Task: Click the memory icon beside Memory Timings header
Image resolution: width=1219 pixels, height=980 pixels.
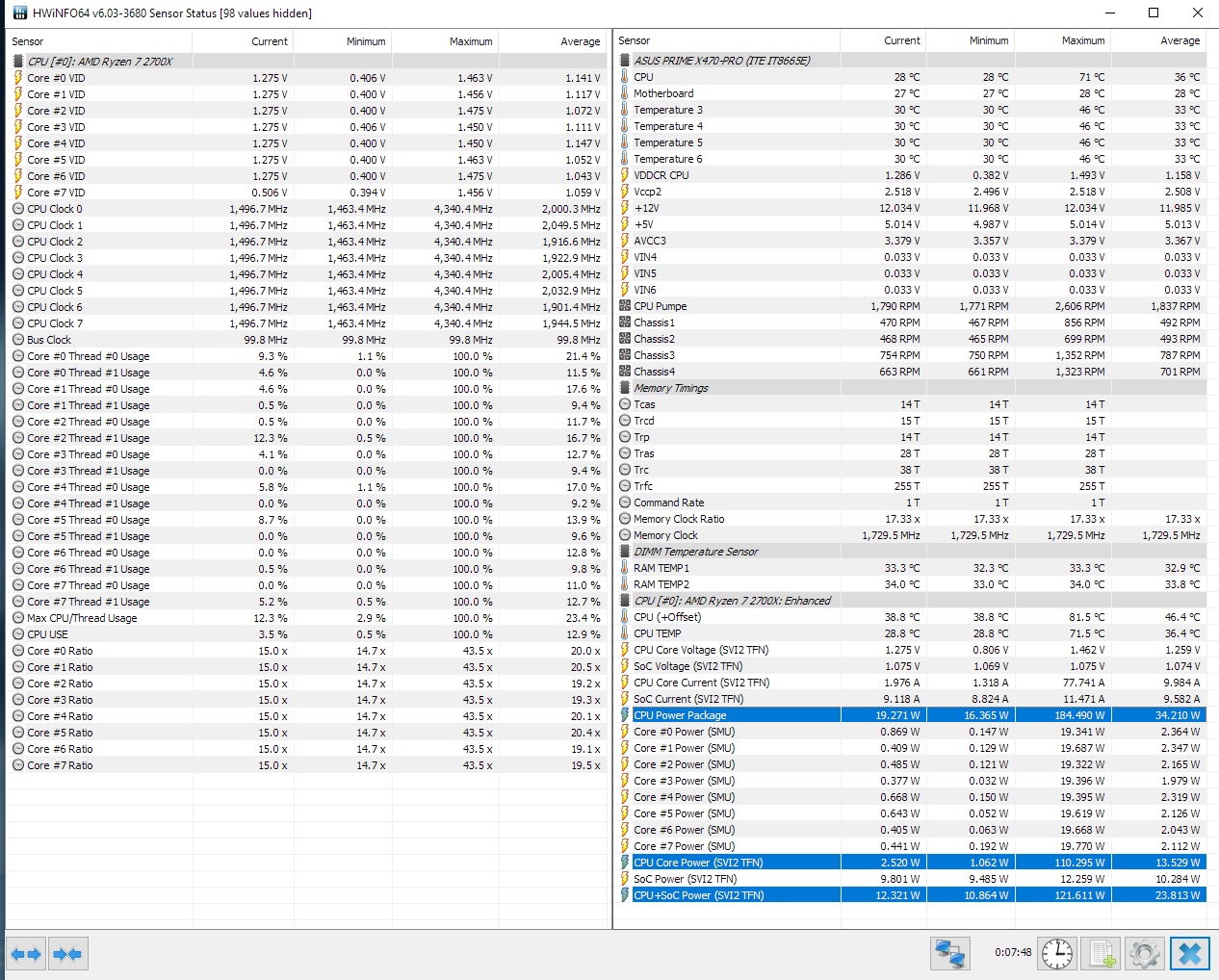Action: (x=625, y=388)
